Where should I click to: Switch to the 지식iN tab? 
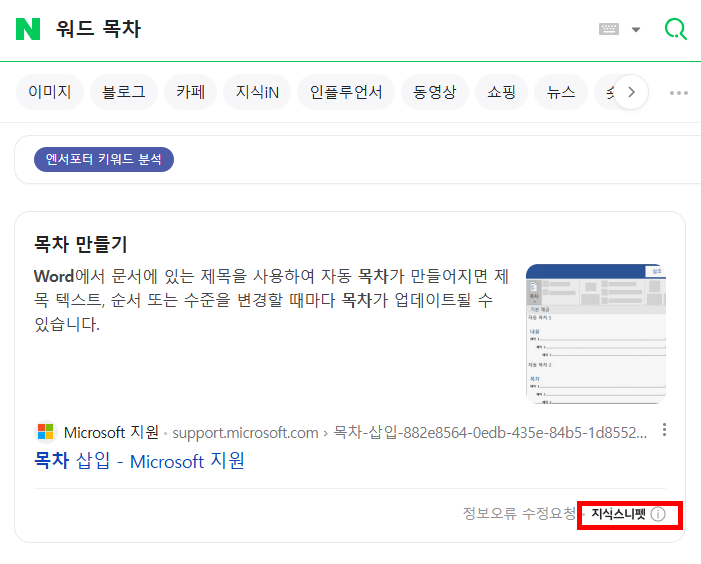257,92
